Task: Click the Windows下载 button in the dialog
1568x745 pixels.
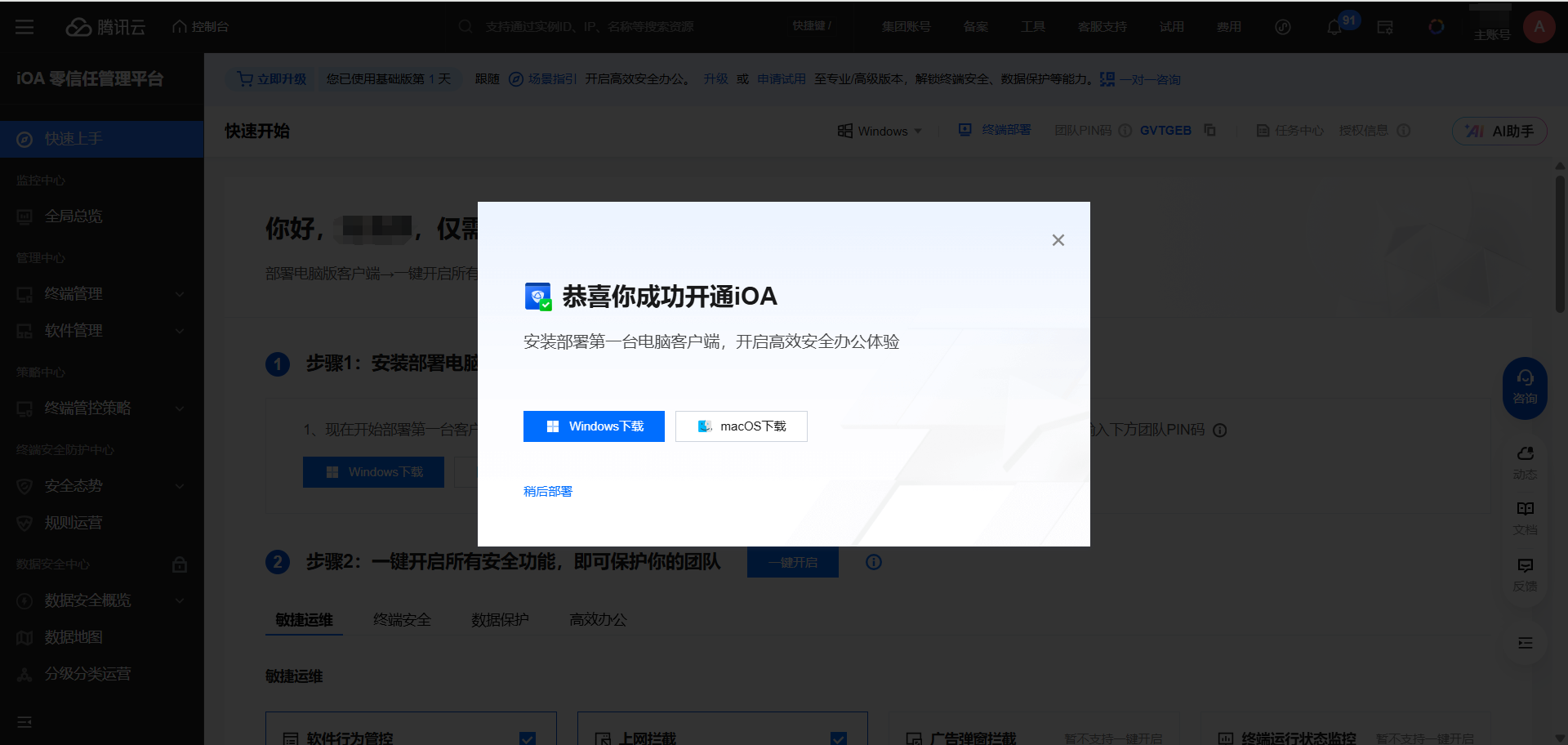Action: (x=594, y=426)
